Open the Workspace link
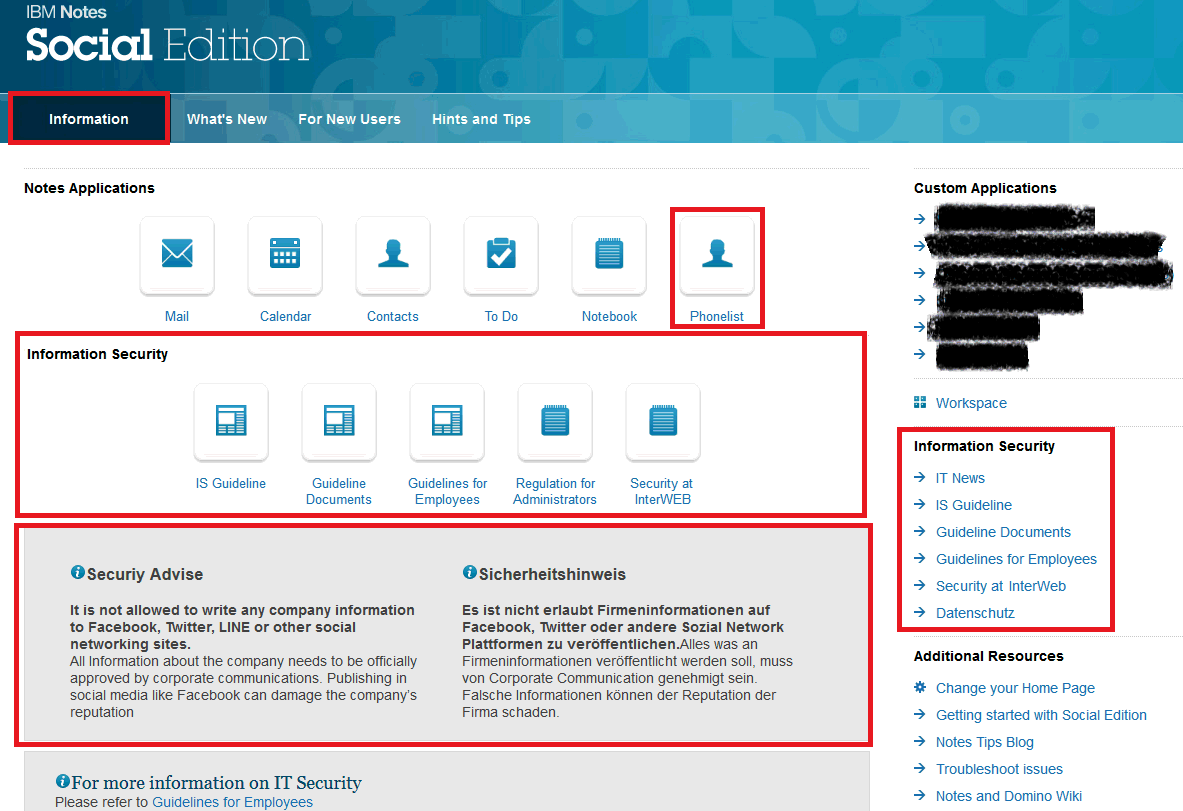The width and height of the screenshot is (1183, 811). (x=971, y=403)
